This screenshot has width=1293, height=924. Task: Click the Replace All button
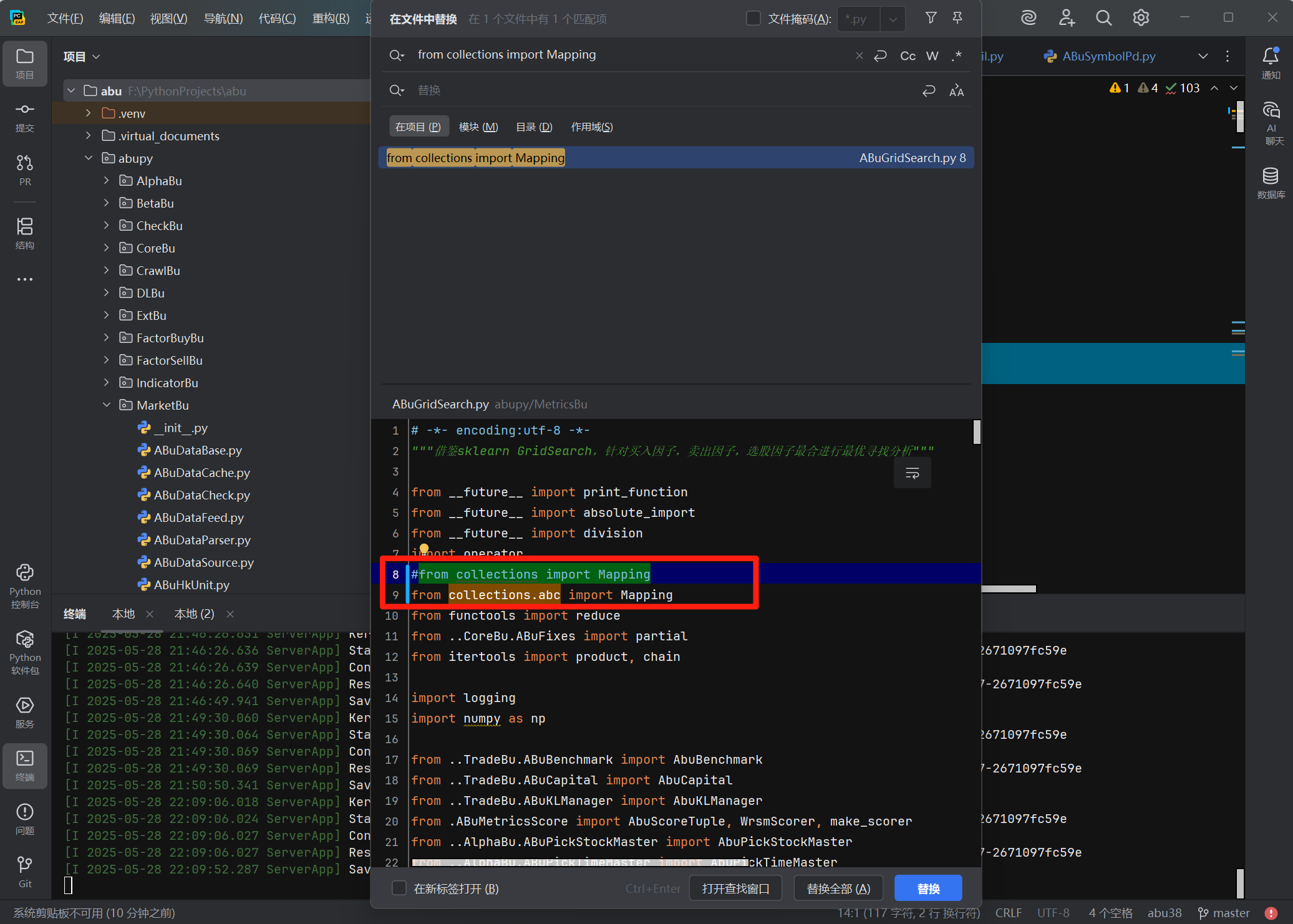(838, 888)
